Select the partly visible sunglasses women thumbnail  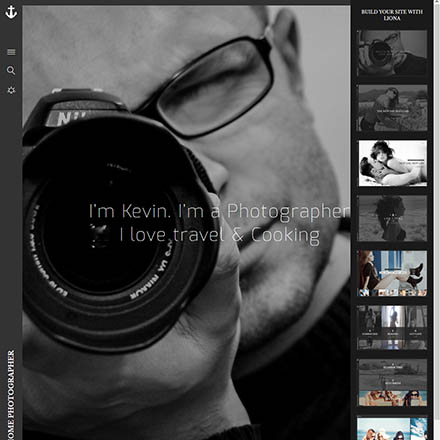click(393, 428)
